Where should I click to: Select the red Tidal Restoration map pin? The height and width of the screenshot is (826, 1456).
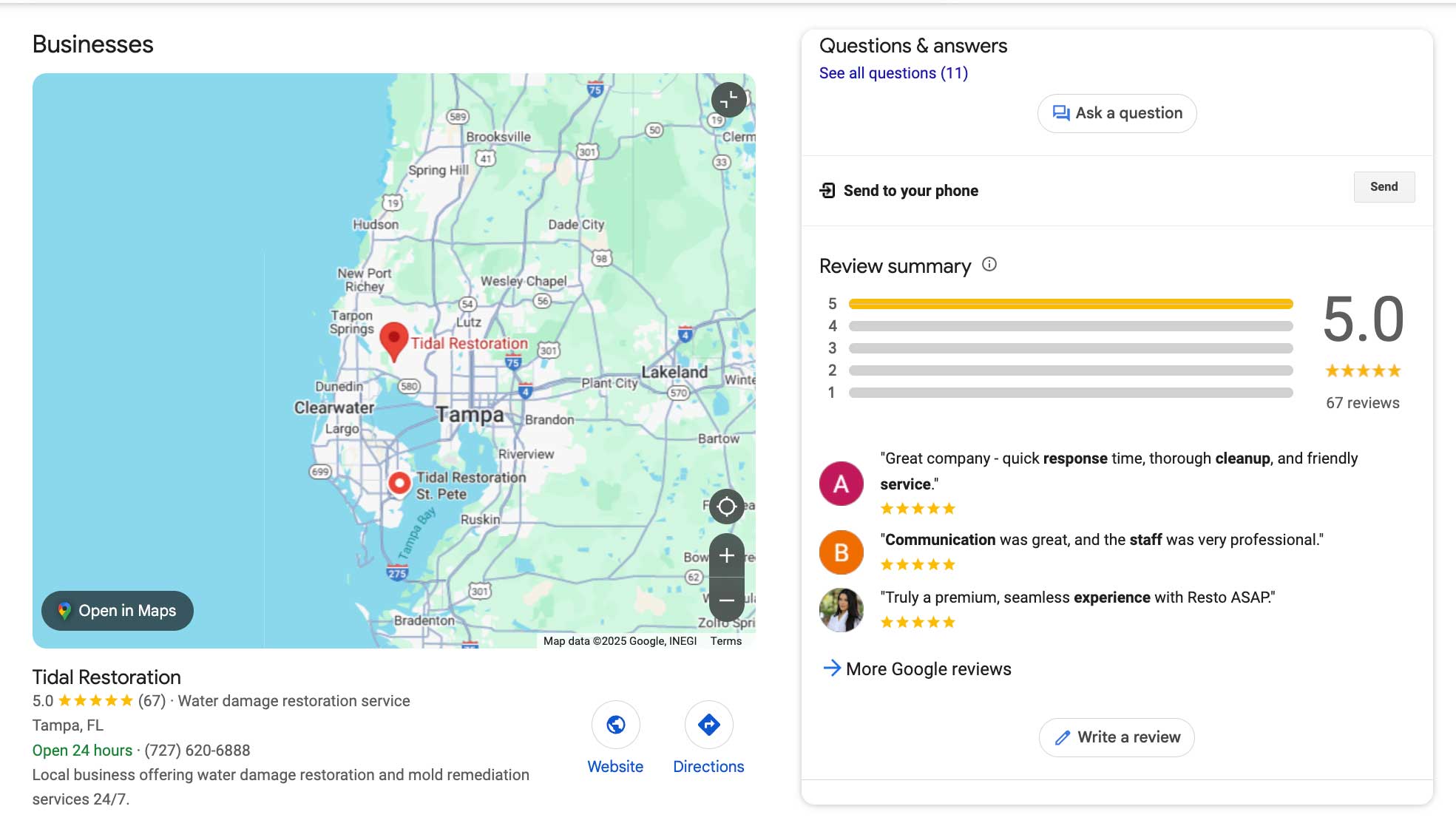click(x=394, y=339)
